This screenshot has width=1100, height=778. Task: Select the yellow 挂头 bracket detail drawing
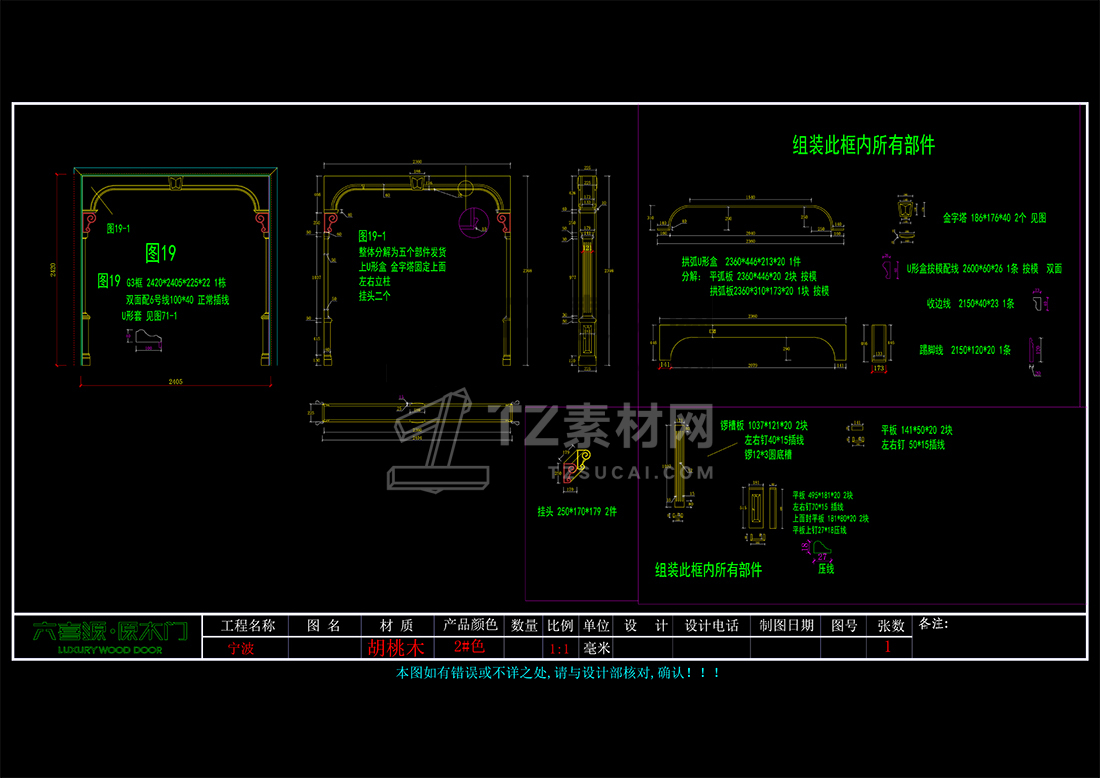(575, 467)
